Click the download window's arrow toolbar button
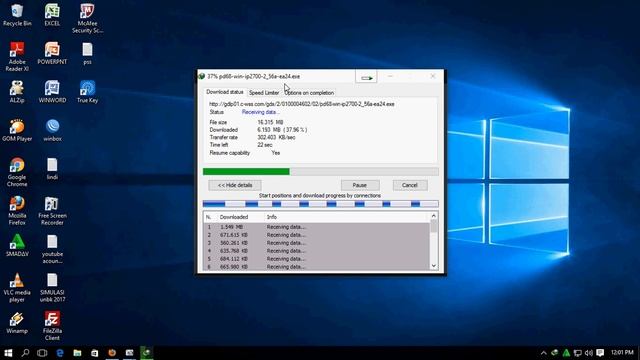This screenshot has height=360, width=640. pos(366,77)
